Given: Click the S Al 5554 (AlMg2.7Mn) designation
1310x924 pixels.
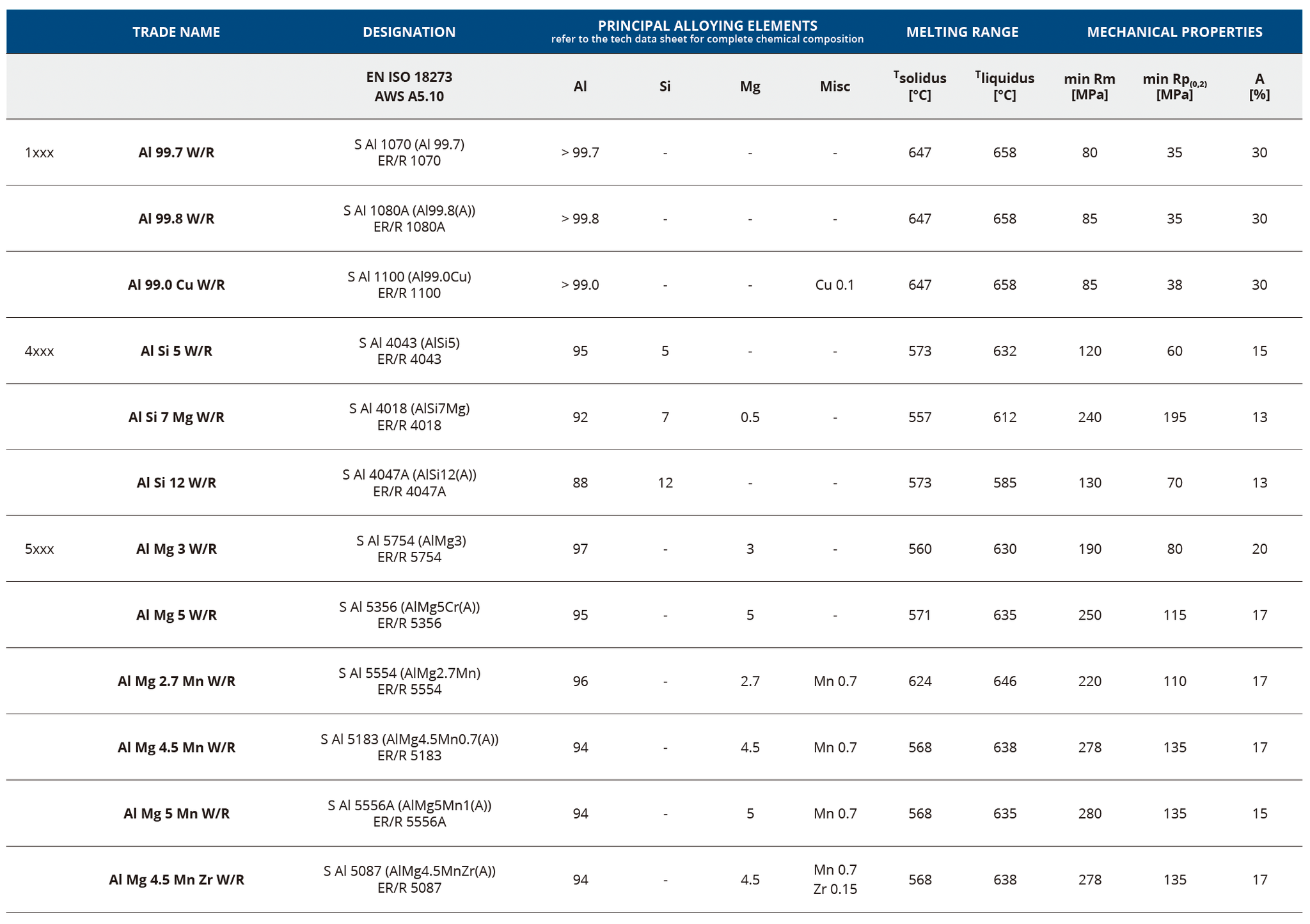Looking at the screenshot, I should point(409,673).
